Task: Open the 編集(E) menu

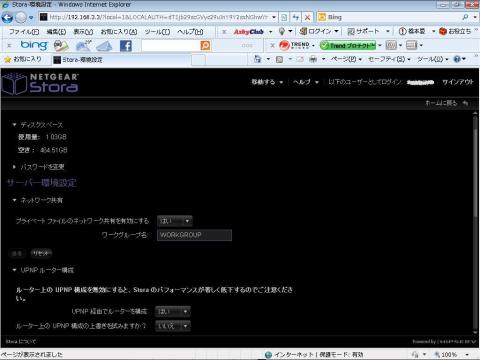Action: point(56,32)
